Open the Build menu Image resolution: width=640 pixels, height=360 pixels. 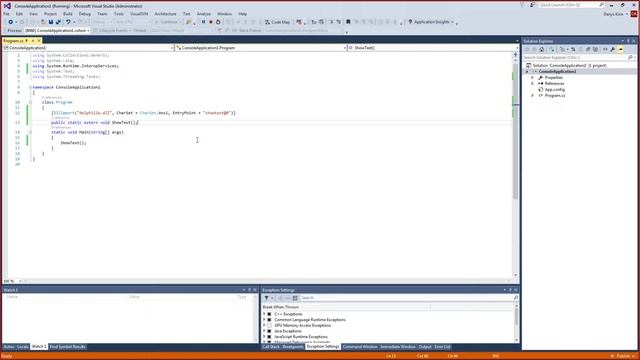[68, 14]
